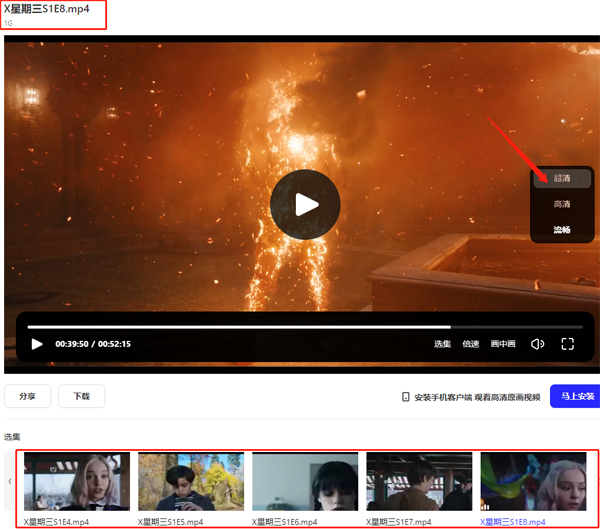Click the 安装手机客户端 观看高清原画视频 text

(477, 397)
